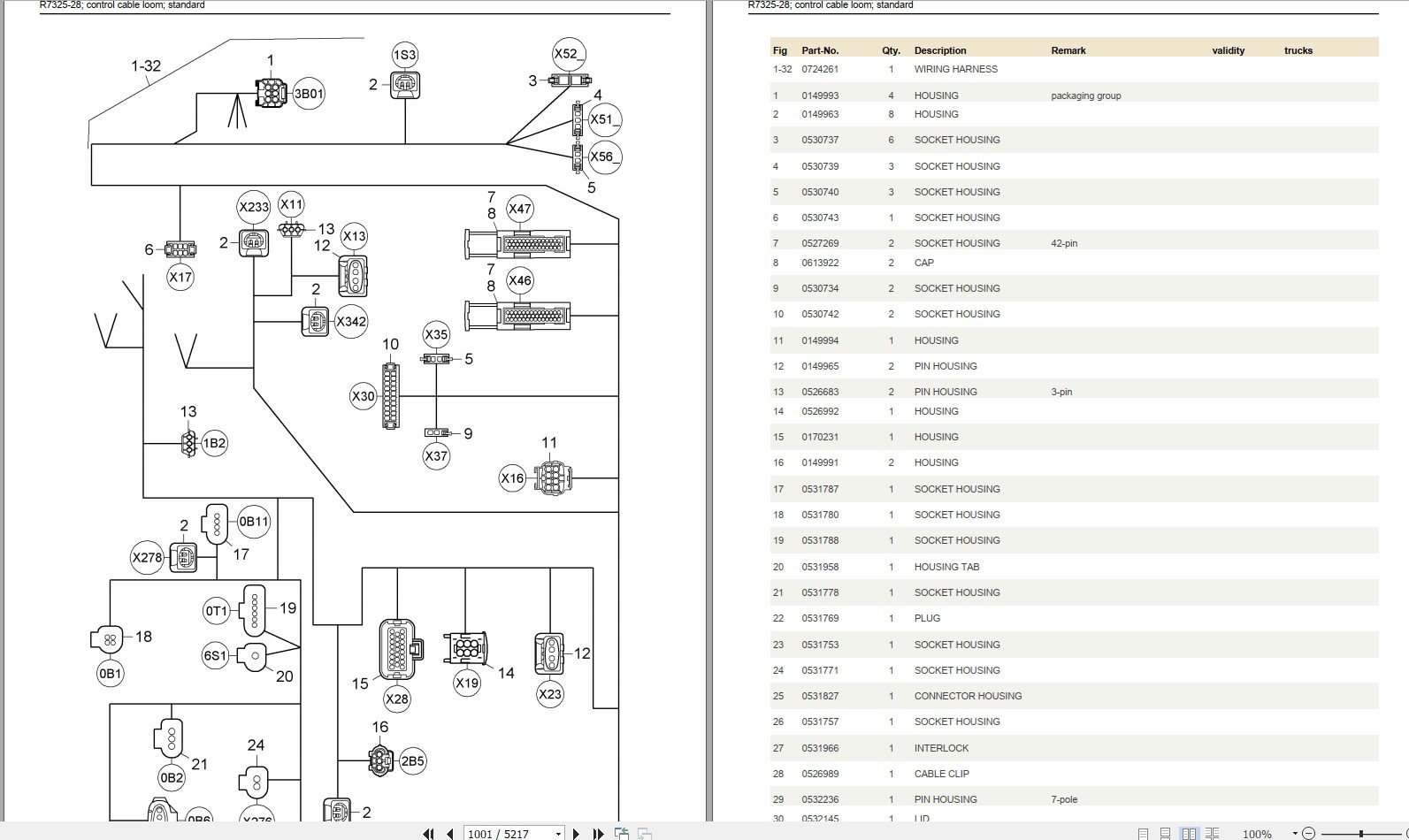Jump to the last page
Screen dimensions: 1409x840
pyautogui.click(x=598, y=833)
